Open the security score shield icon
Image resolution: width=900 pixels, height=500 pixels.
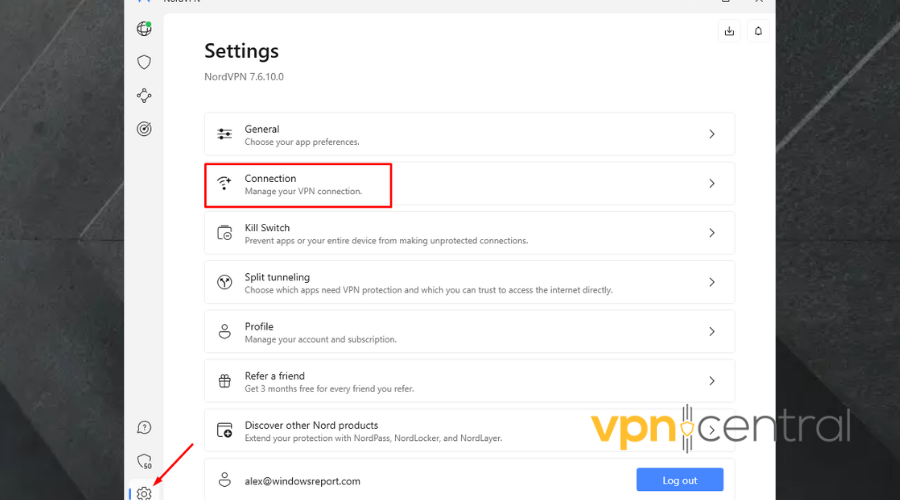[x=144, y=461]
